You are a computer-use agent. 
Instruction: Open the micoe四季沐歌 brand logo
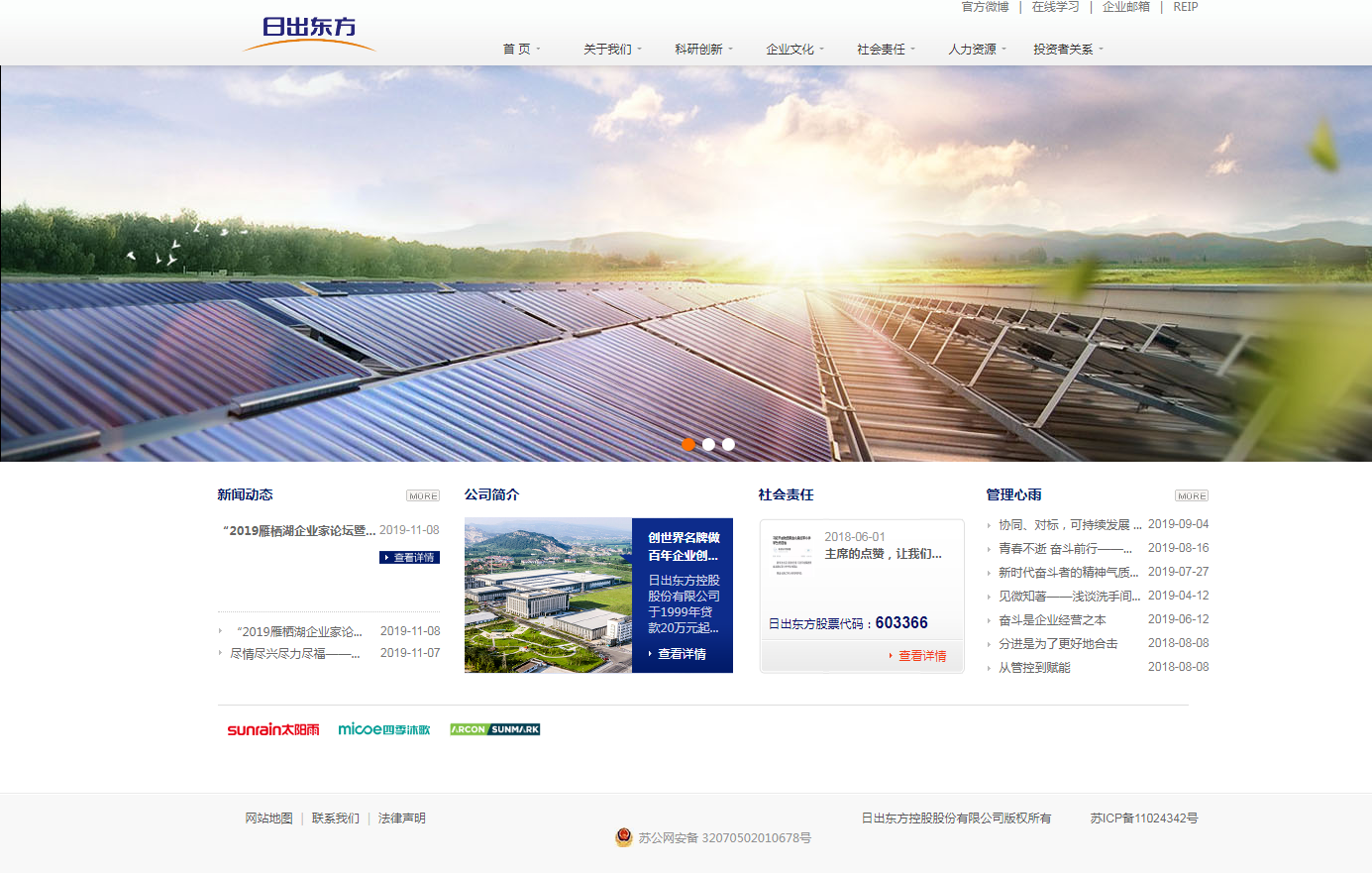click(x=384, y=729)
